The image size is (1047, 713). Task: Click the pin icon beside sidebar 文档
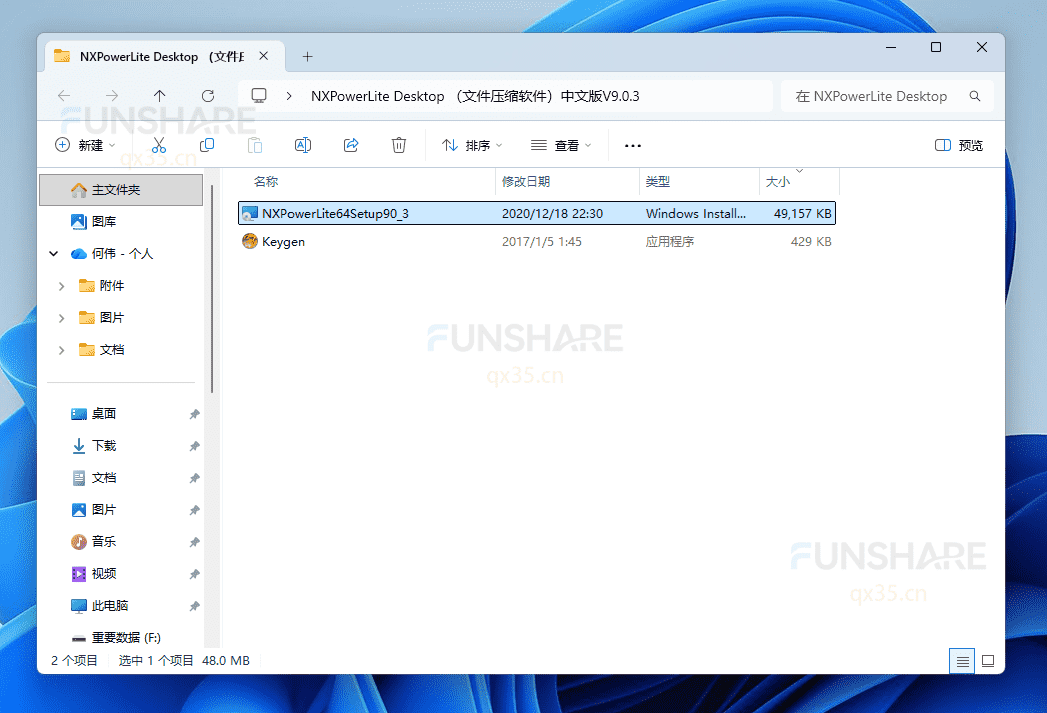(x=194, y=478)
